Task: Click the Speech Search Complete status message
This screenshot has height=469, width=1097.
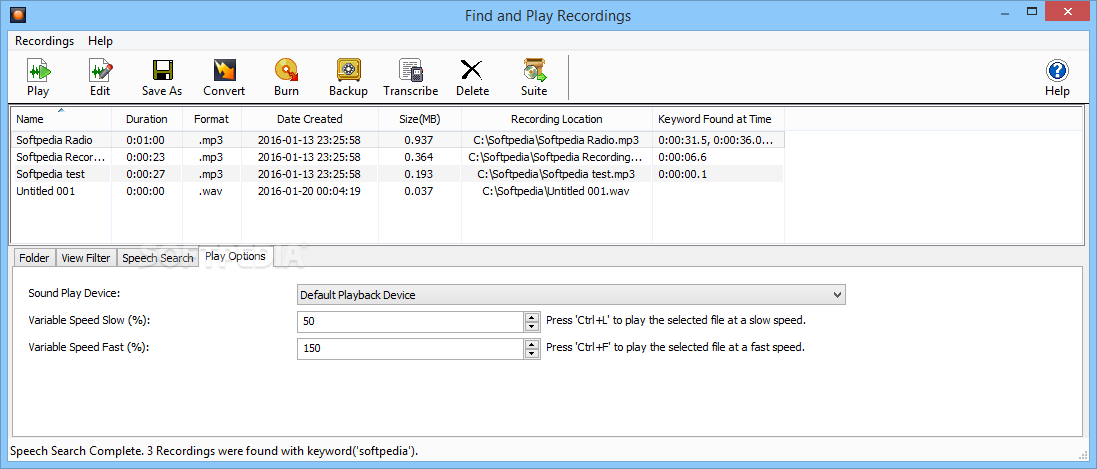Action: 214,451
